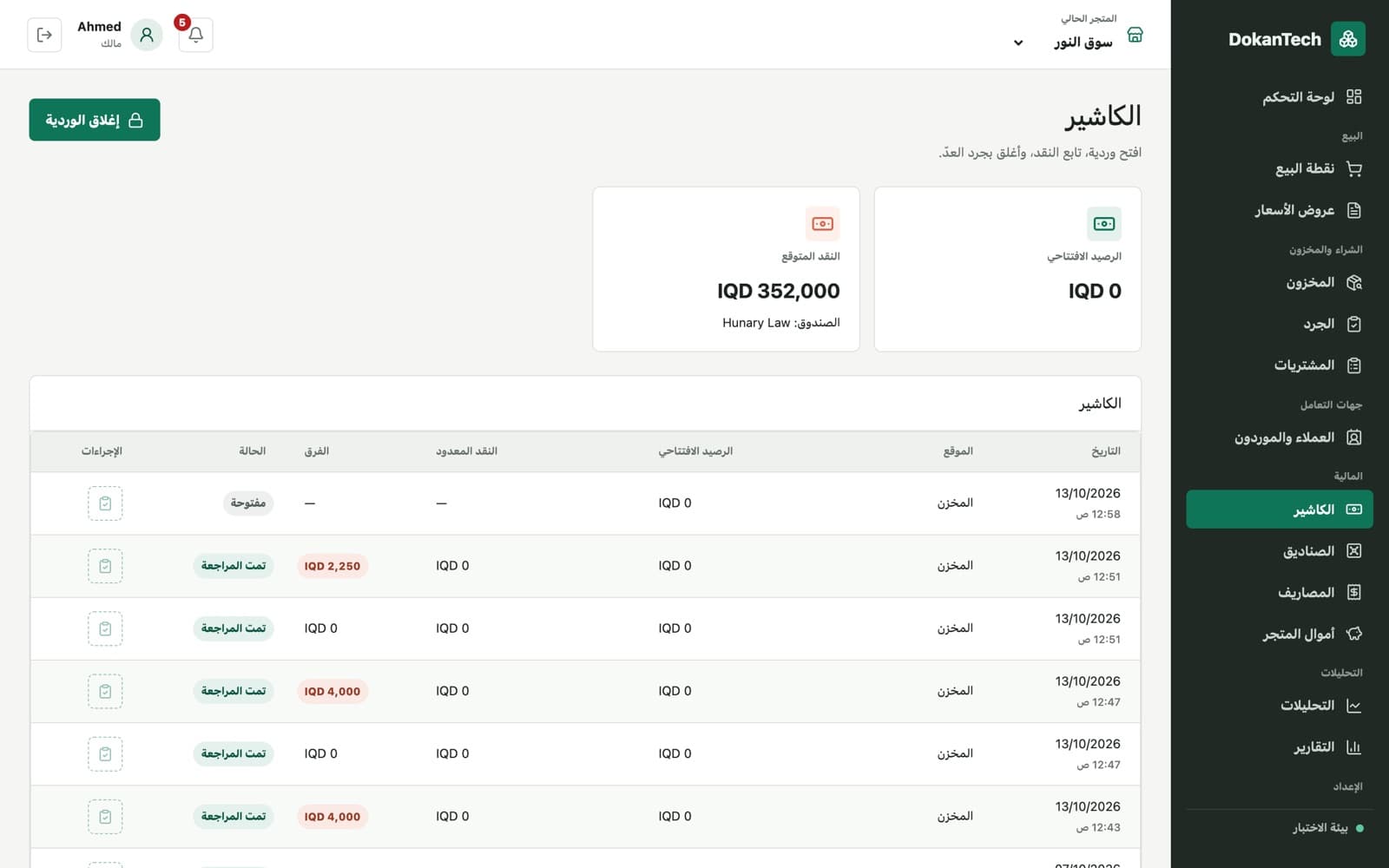The width and height of the screenshot is (1389, 868).
Task: Open المصاريف receipt icon in sidebar
Action: (1353, 593)
